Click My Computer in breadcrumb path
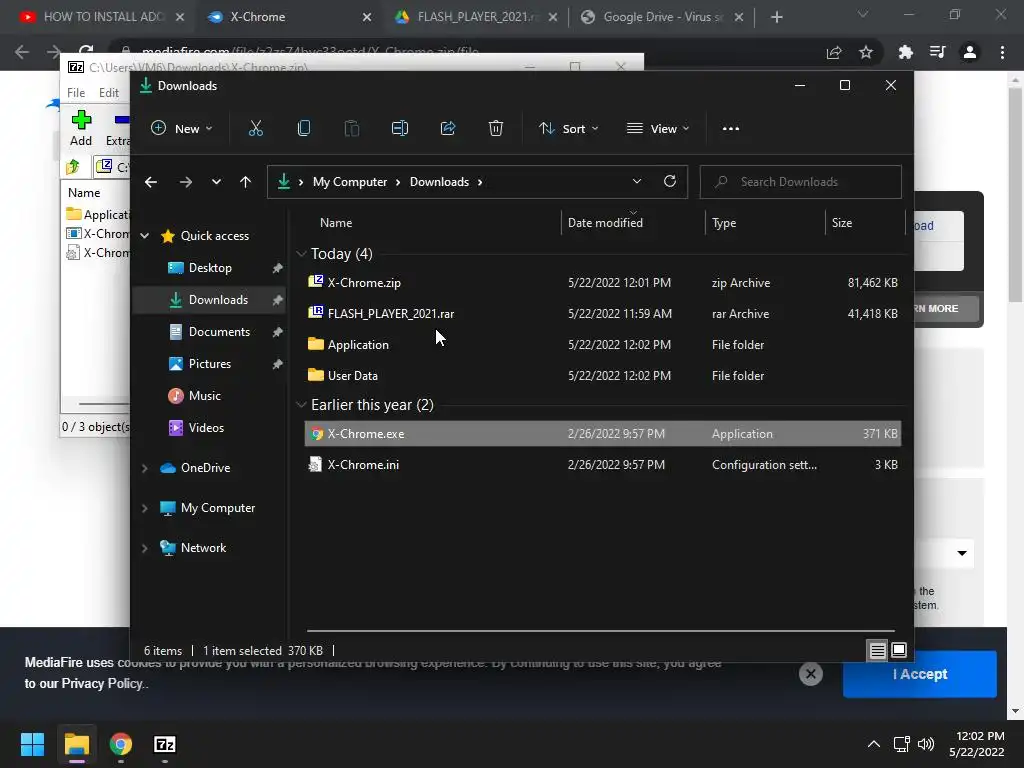1024x768 pixels. coord(349,182)
